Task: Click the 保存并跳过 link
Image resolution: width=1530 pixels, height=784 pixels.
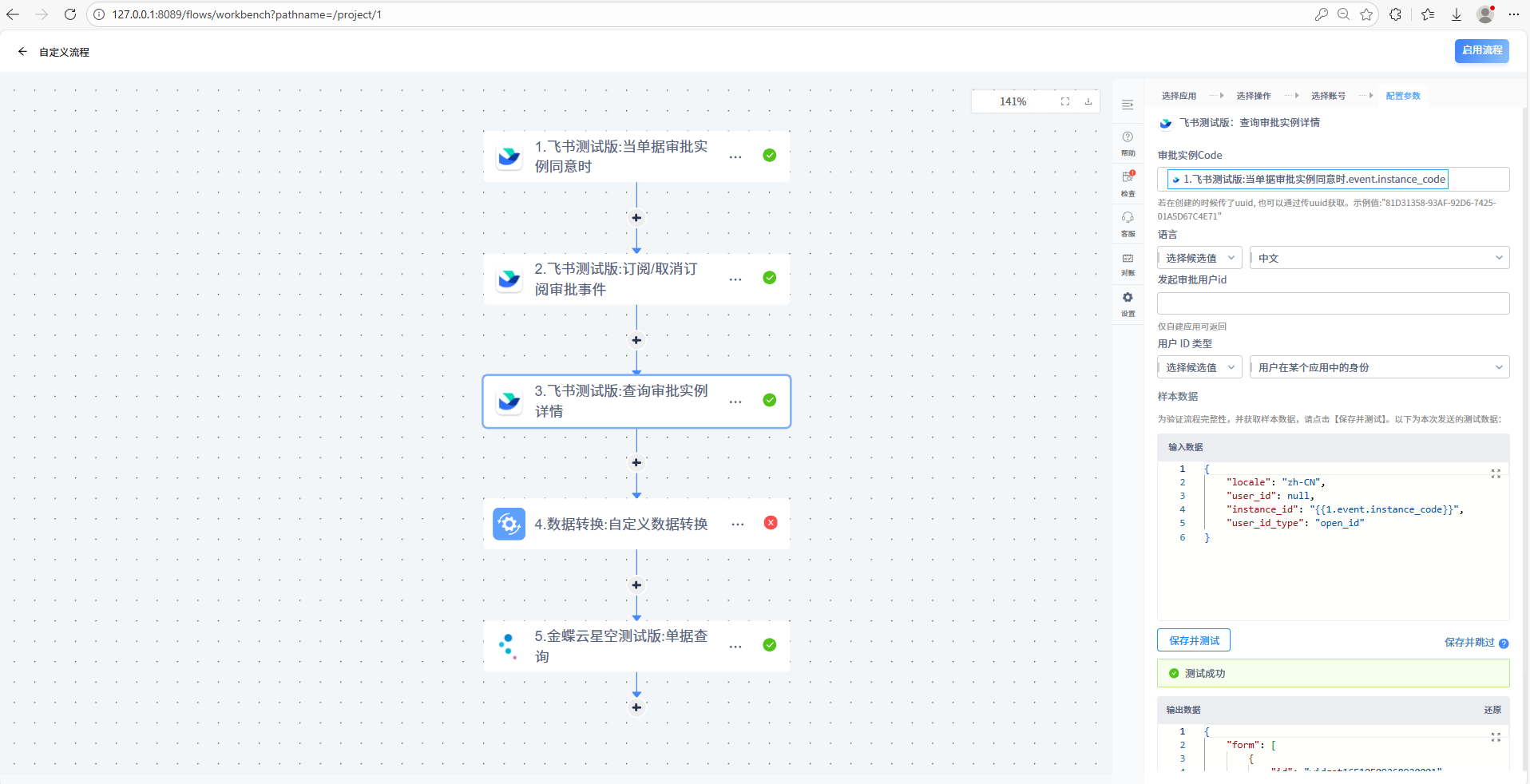Action: point(1469,643)
